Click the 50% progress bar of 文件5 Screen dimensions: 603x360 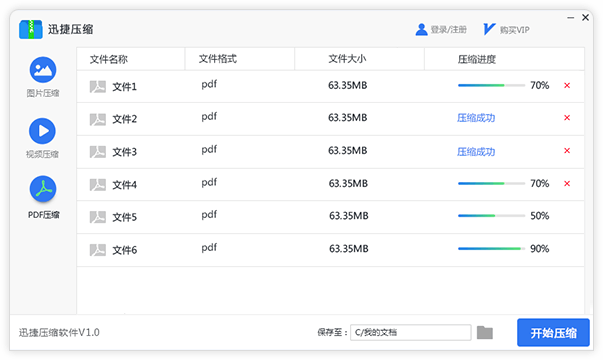pos(491,216)
